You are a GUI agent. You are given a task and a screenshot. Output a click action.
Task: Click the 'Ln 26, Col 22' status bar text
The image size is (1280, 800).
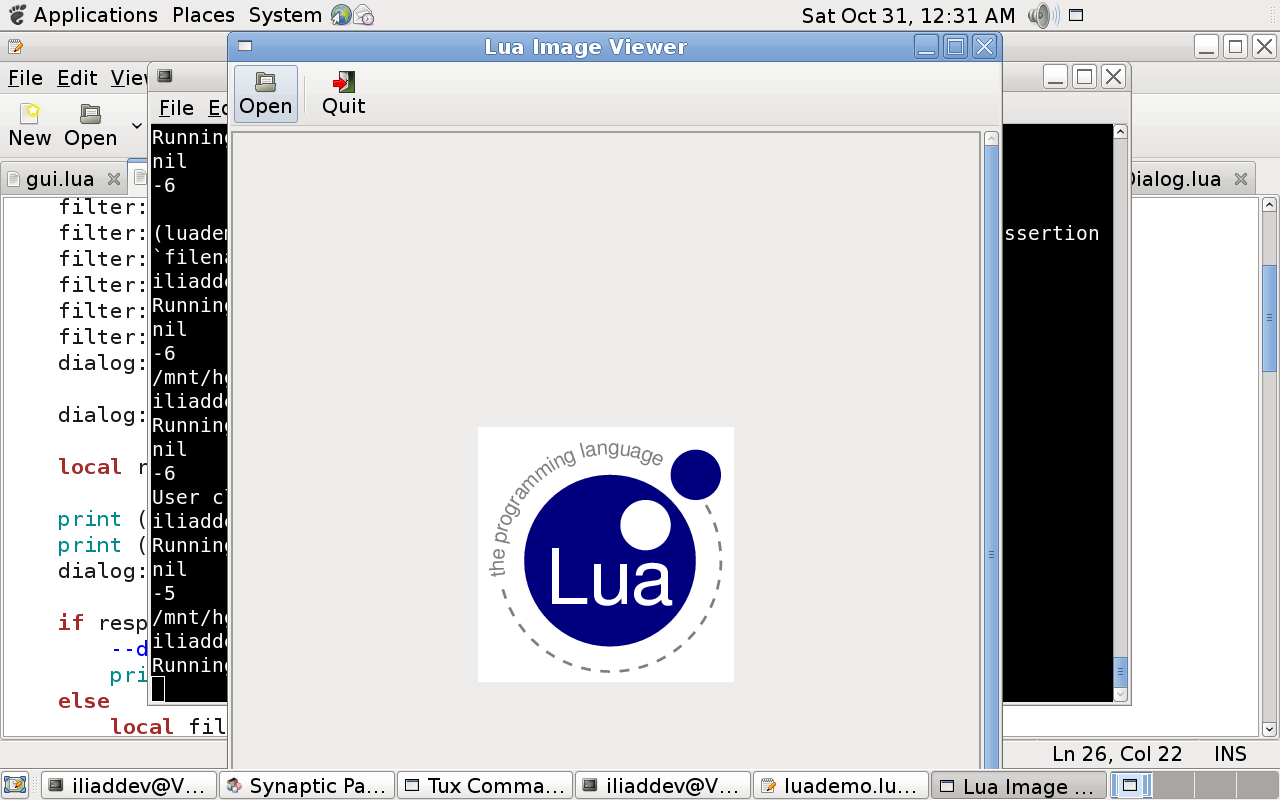point(1117,754)
